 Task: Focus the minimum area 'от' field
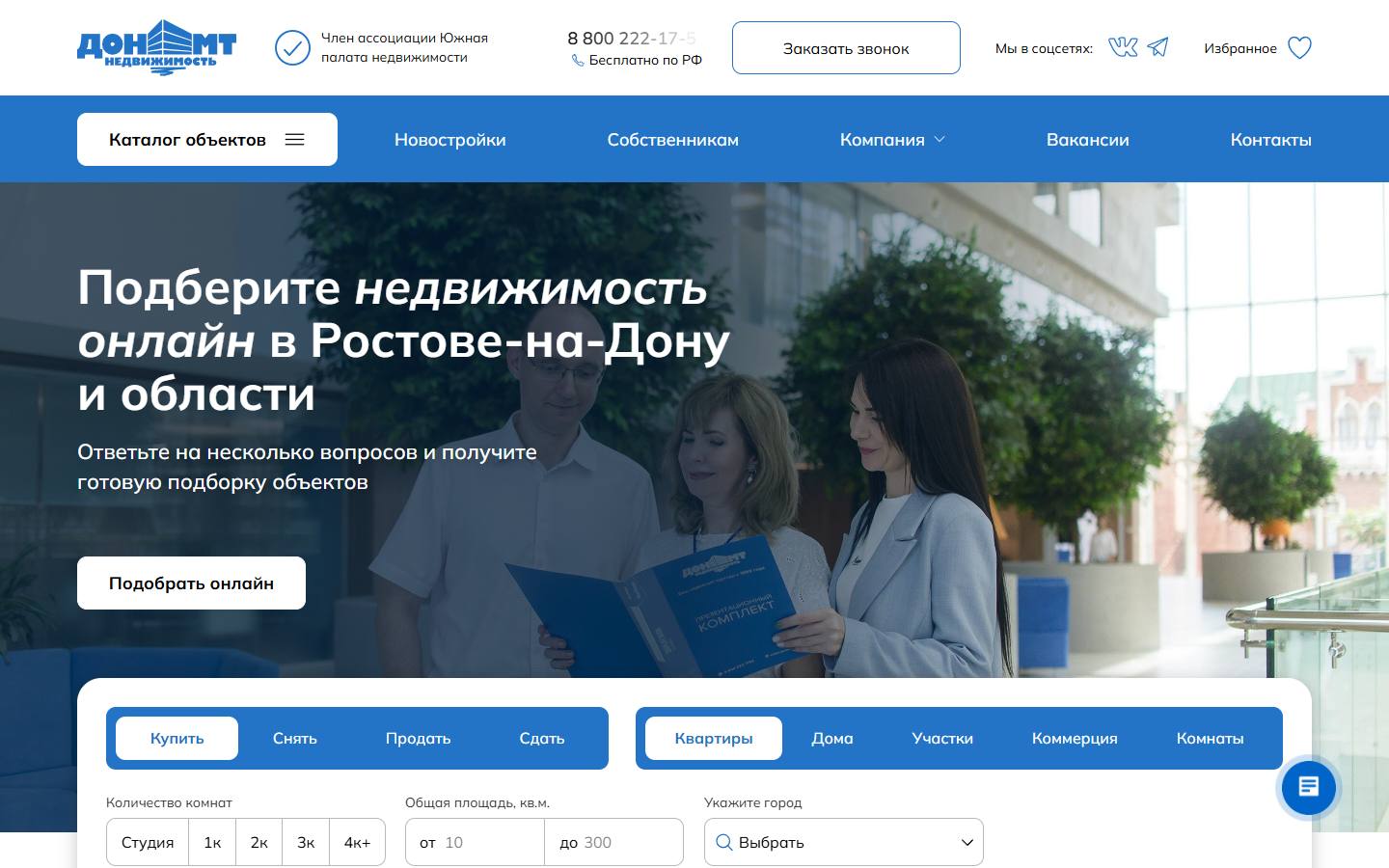pos(475,842)
